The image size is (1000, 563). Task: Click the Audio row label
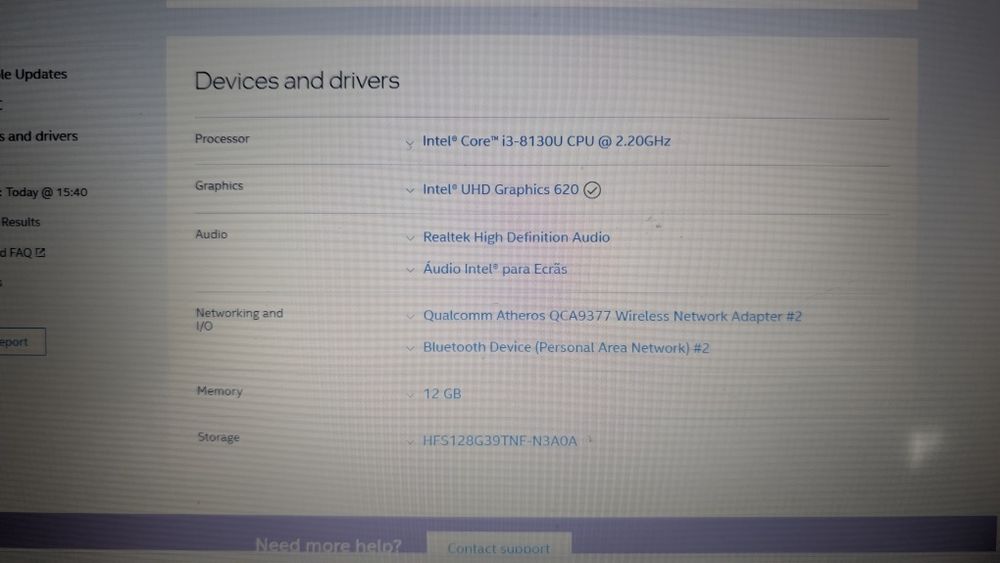(x=211, y=234)
